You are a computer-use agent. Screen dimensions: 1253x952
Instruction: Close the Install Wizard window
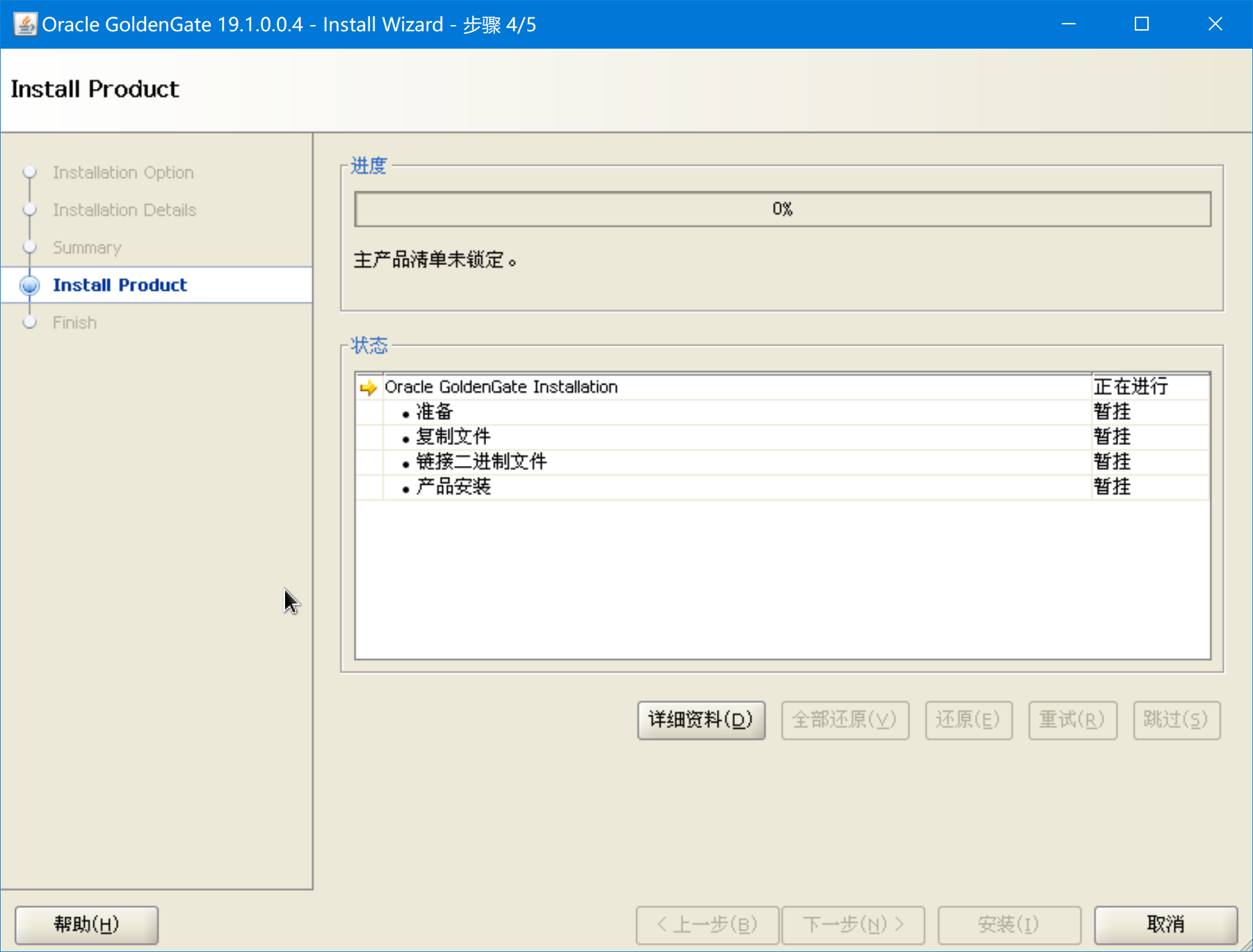point(1215,24)
